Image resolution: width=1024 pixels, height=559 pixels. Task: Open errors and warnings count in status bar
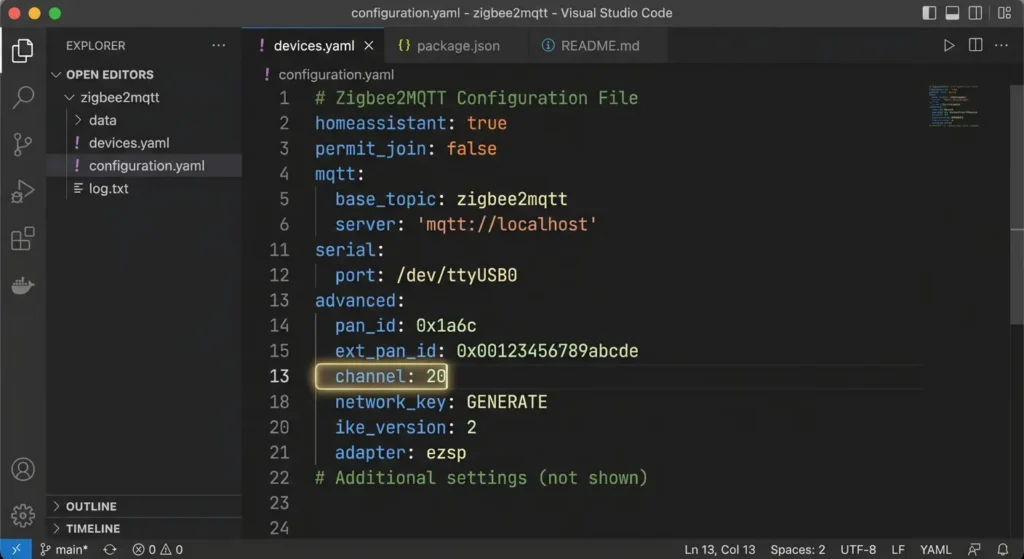tap(157, 549)
